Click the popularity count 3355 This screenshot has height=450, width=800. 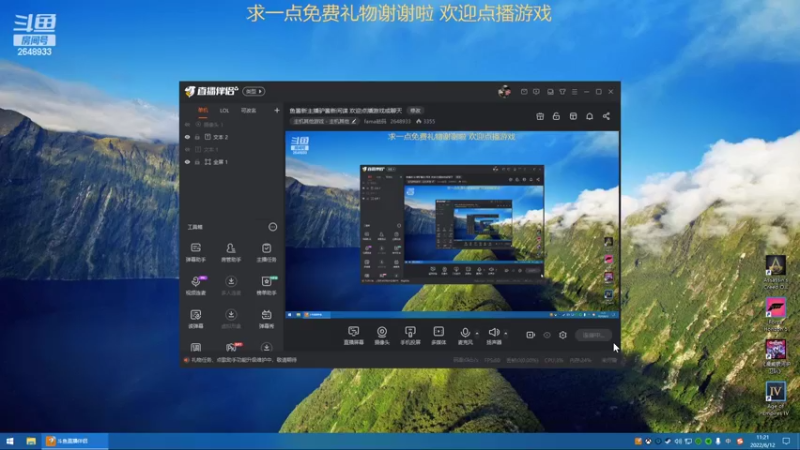(426, 121)
